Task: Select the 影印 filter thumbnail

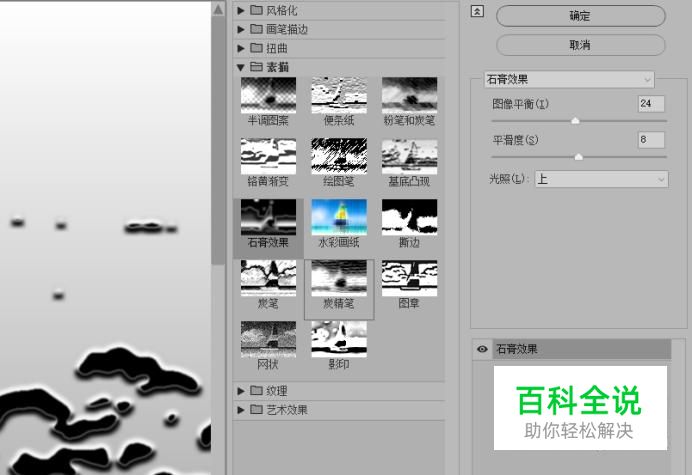Action: [339, 339]
